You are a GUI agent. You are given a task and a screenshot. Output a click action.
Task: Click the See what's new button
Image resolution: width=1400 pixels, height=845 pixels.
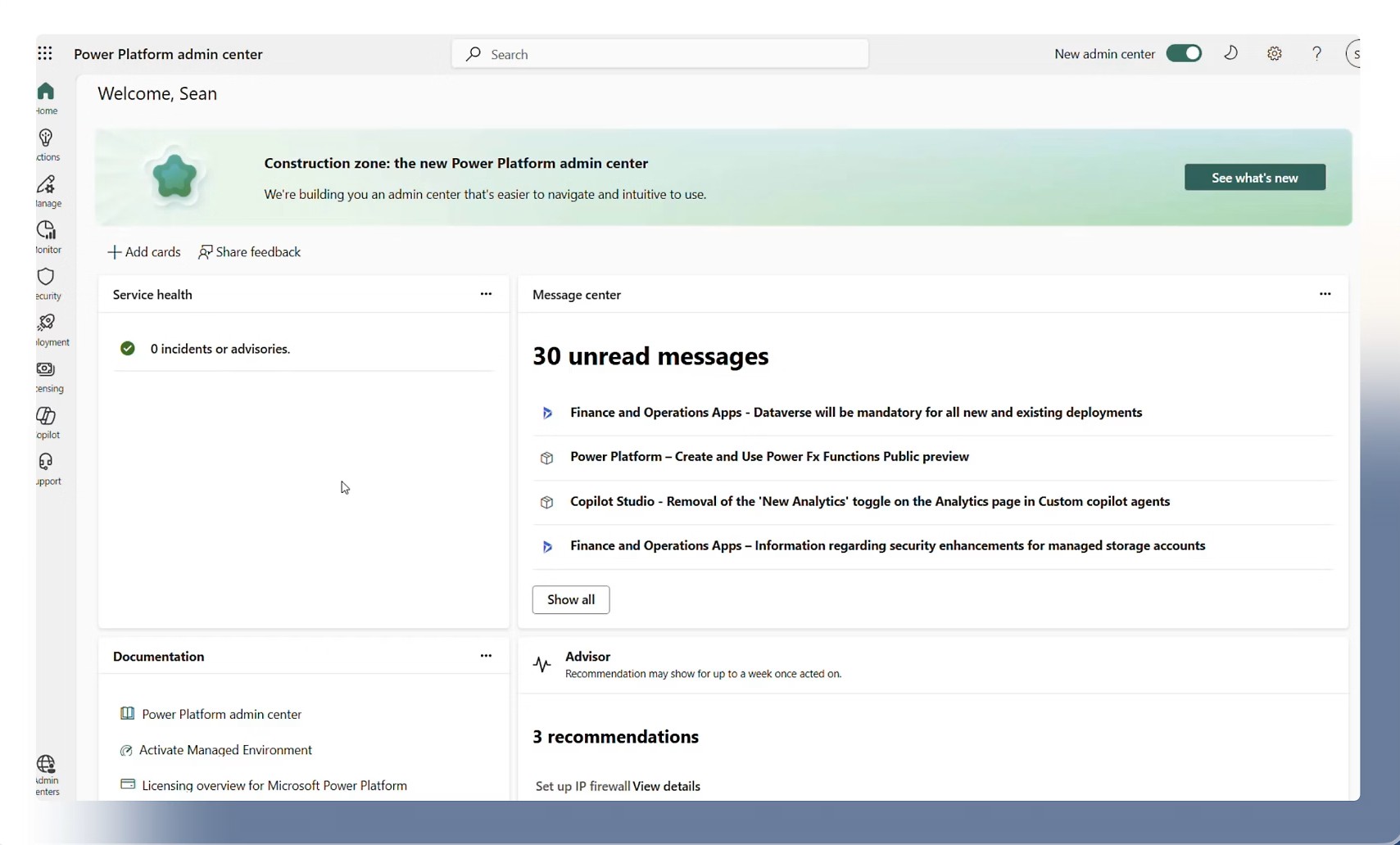tap(1254, 177)
